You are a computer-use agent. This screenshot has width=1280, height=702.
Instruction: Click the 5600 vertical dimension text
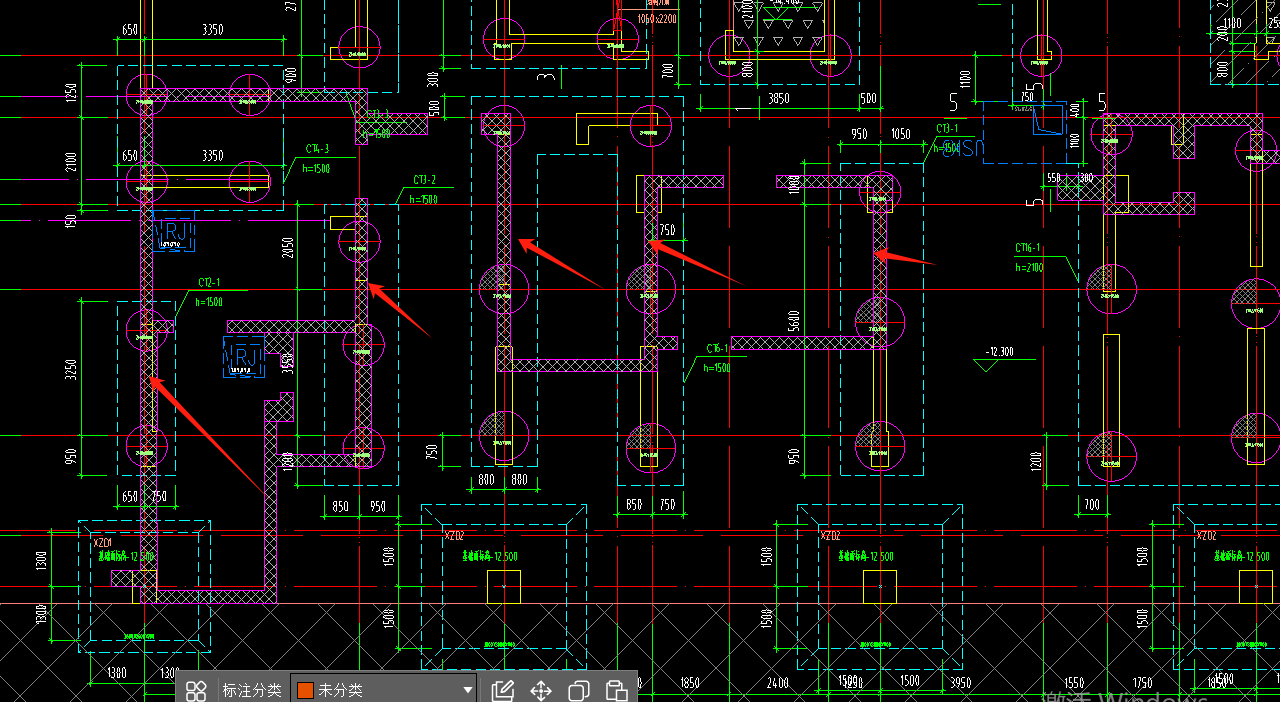tap(794, 320)
